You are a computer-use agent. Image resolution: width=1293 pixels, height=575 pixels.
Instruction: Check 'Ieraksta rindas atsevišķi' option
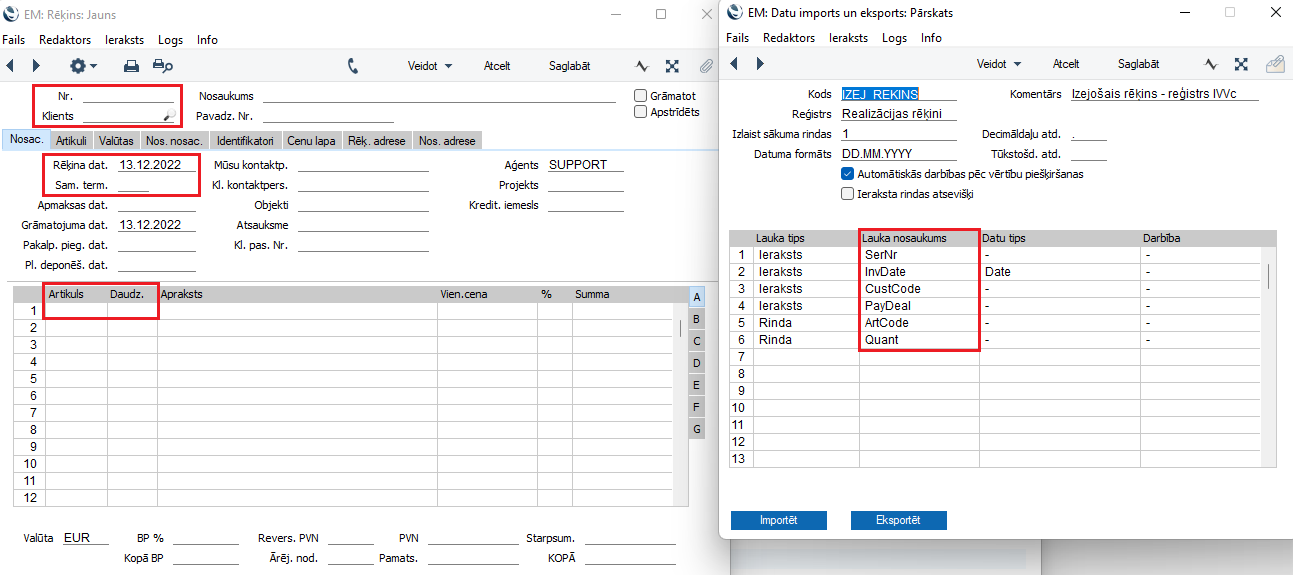(848, 194)
